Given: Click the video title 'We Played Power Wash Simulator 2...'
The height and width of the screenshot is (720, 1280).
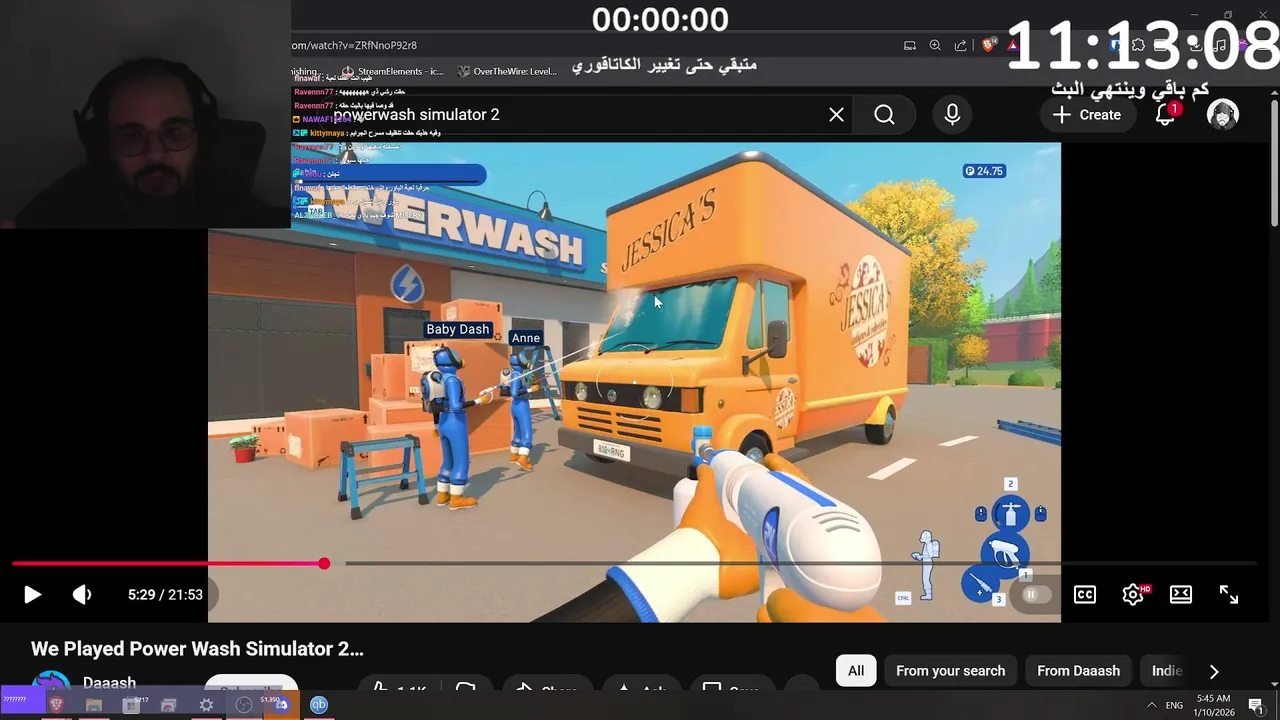Looking at the screenshot, I should coord(197,649).
